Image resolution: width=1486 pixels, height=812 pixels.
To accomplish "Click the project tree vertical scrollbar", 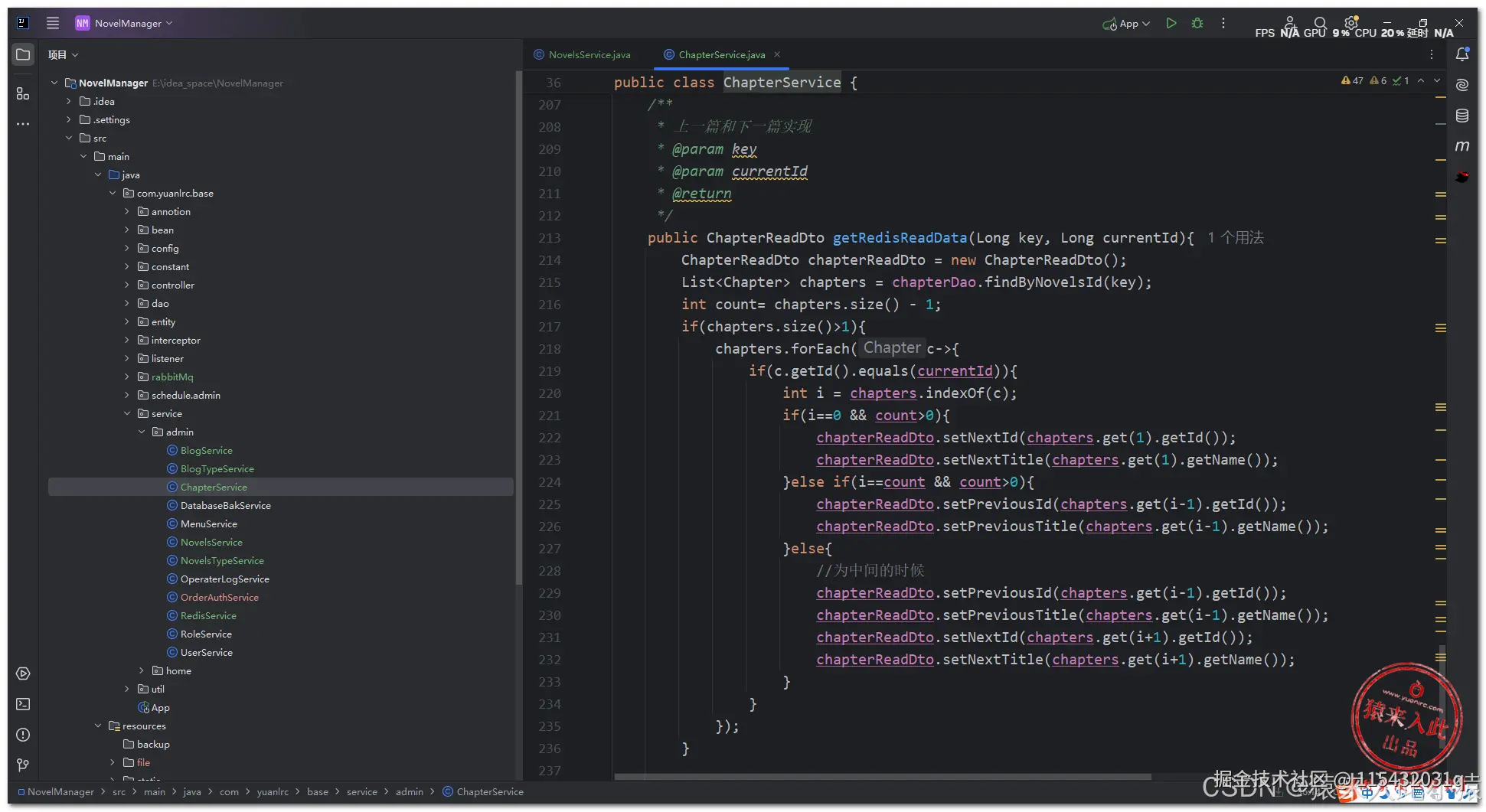I will [x=518, y=328].
